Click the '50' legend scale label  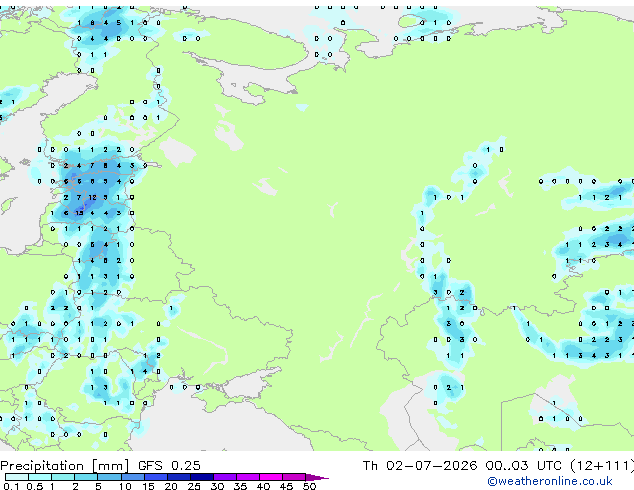click(309, 486)
